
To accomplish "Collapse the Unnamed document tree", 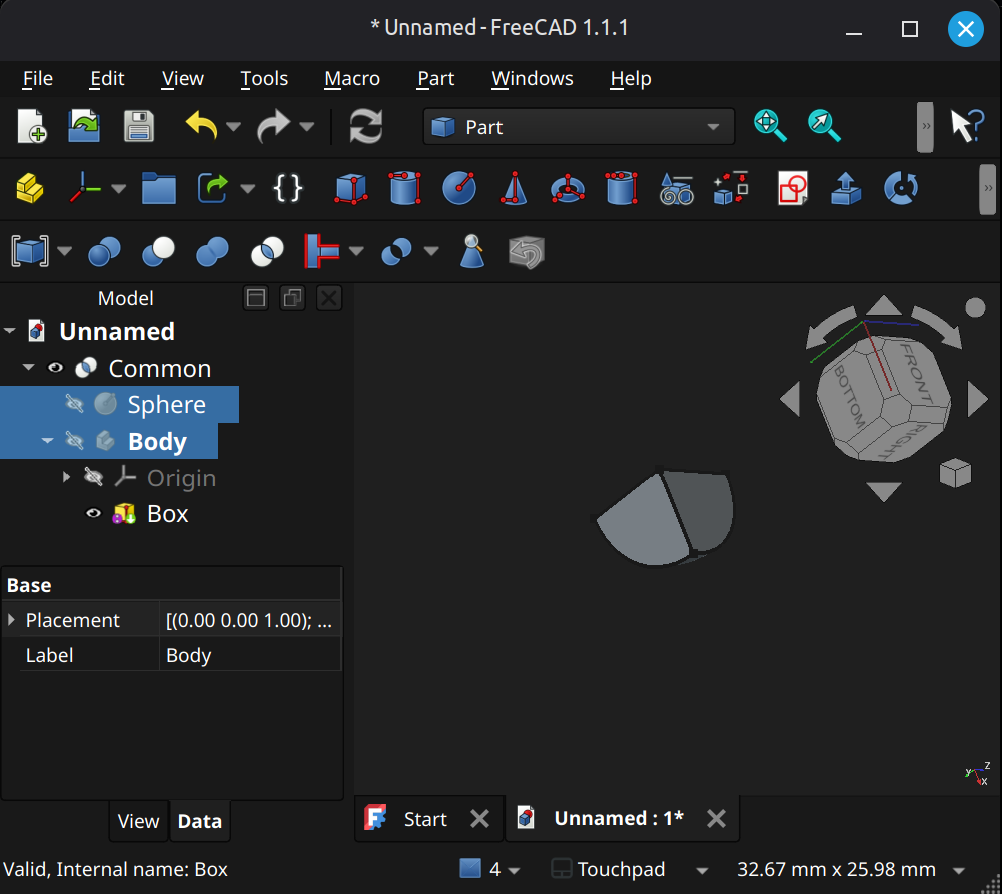I will click(10, 331).
